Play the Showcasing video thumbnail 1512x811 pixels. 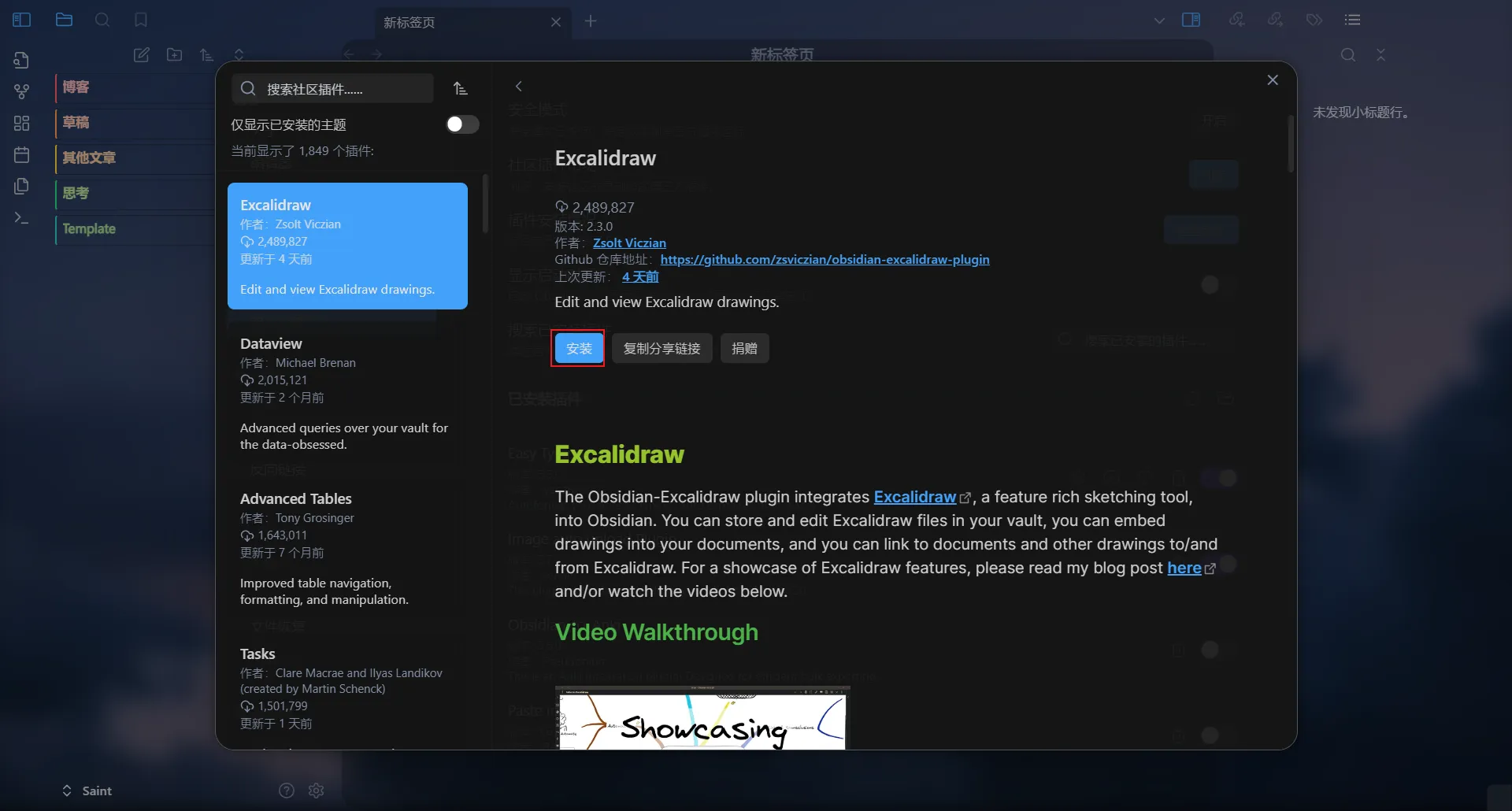[702, 718]
